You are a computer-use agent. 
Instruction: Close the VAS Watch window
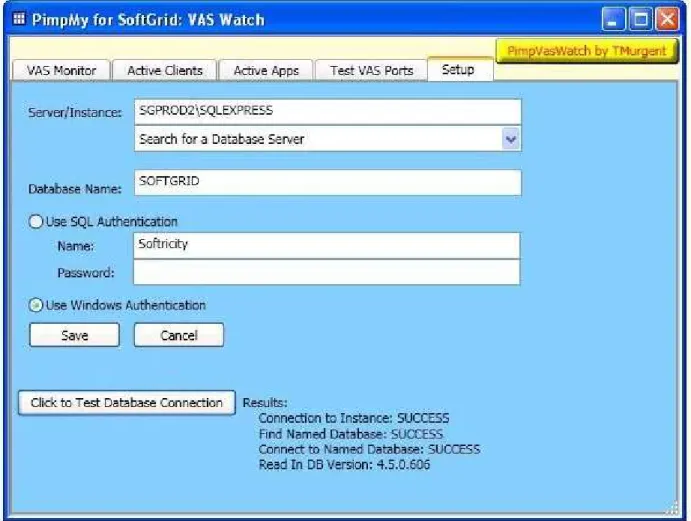pyautogui.click(x=667, y=20)
